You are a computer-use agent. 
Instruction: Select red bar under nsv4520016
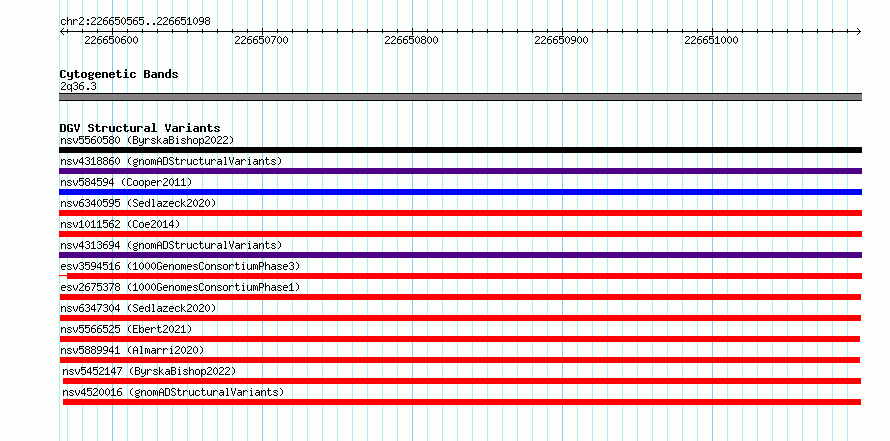(x=462, y=402)
